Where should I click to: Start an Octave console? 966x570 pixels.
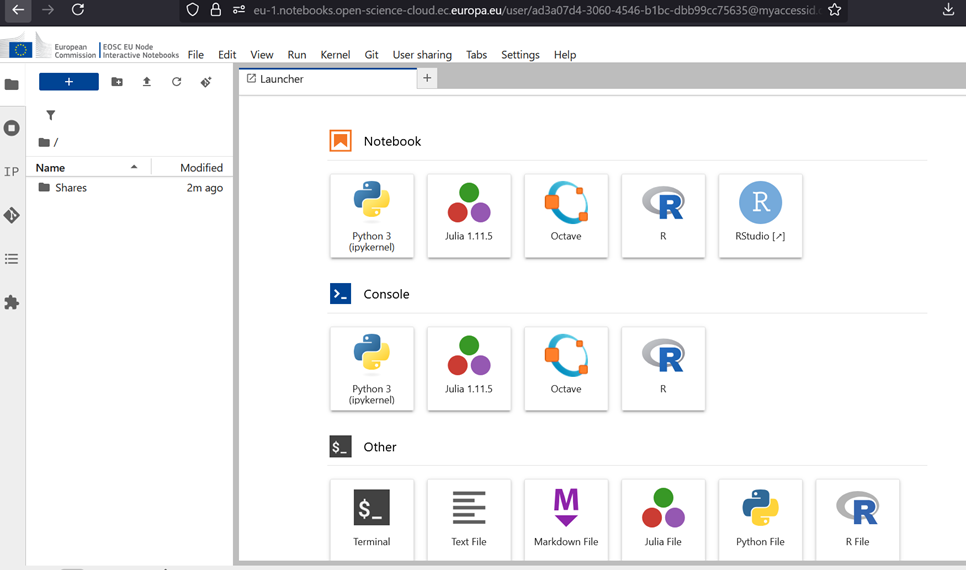566,368
